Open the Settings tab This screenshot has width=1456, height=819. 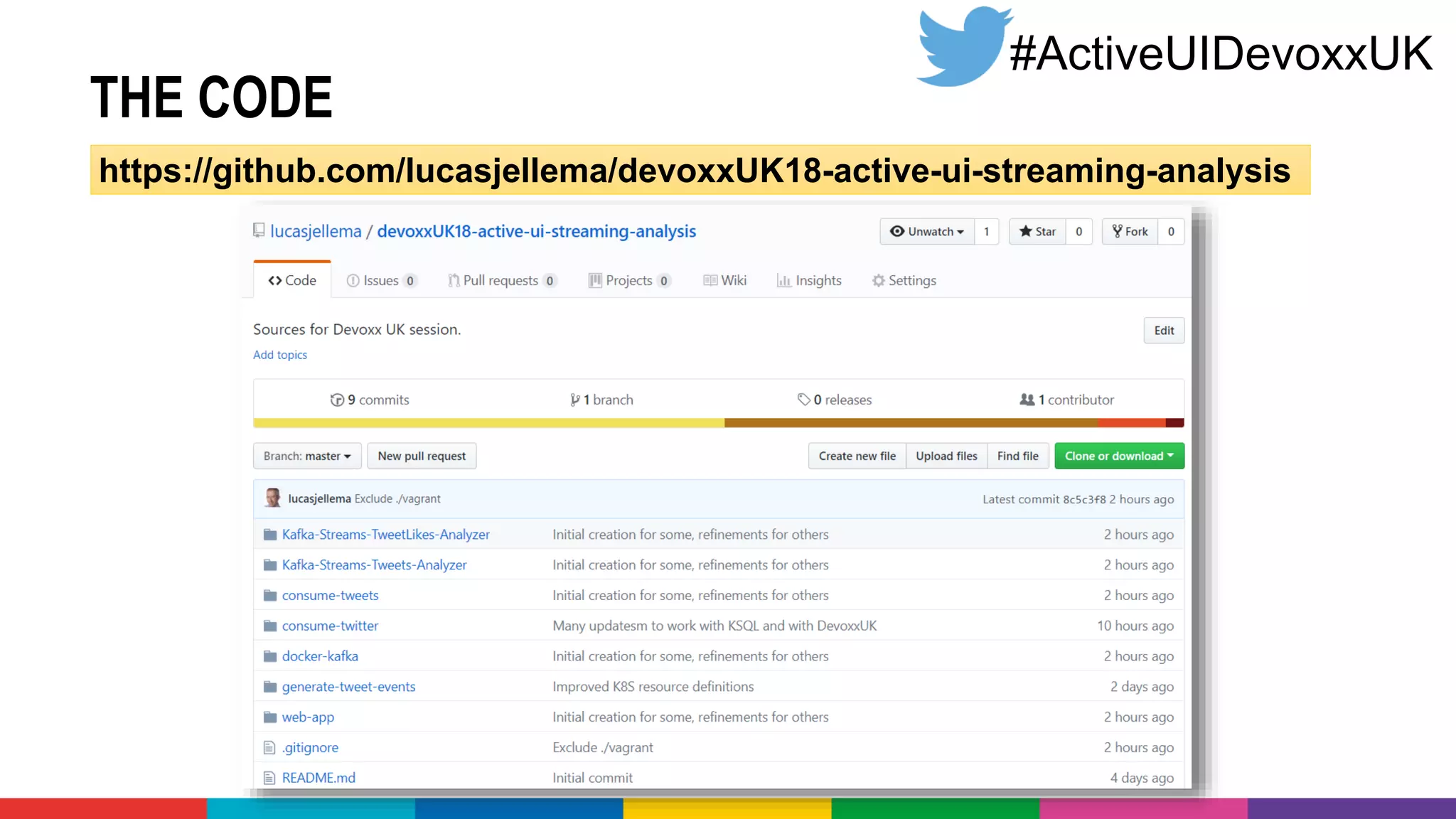click(904, 281)
